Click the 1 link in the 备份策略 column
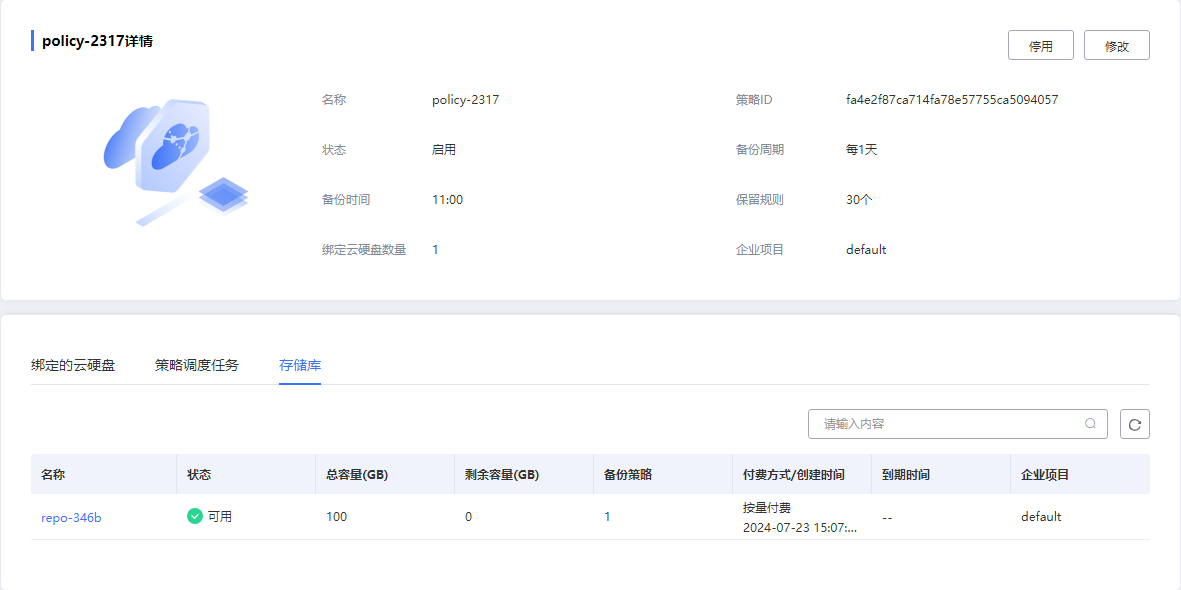 [x=607, y=516]
